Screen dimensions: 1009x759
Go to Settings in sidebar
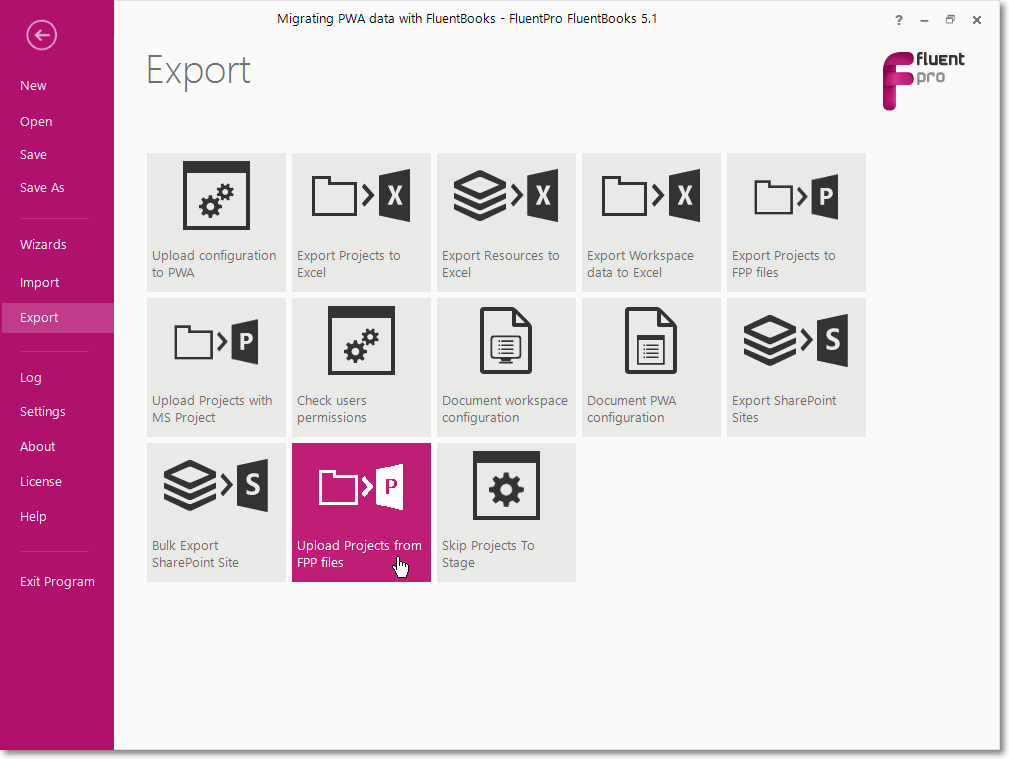click(42, 411)
